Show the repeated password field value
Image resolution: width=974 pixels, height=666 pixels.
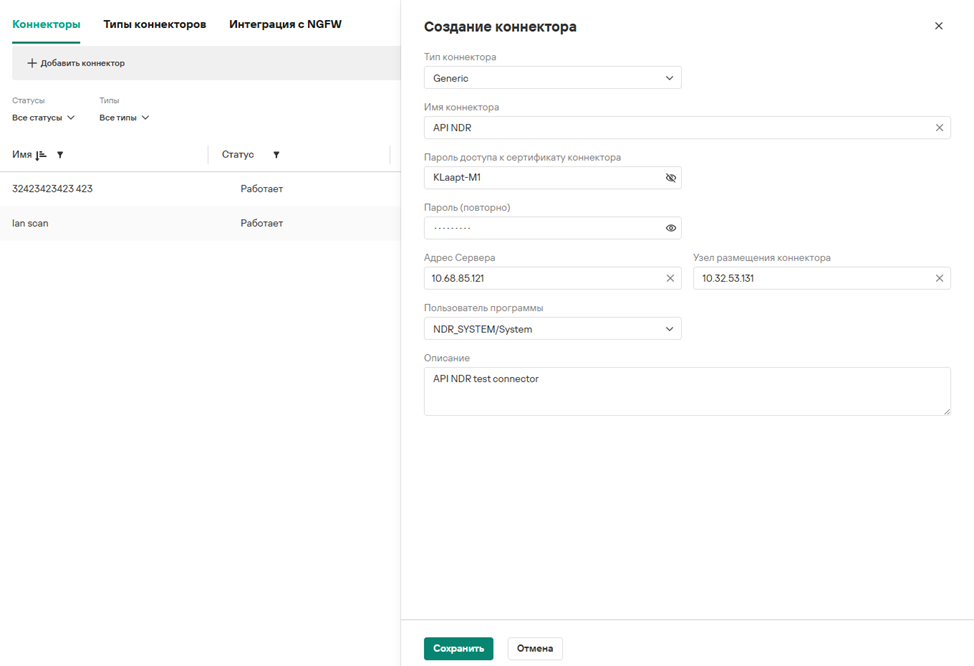(x=671, y=228)
